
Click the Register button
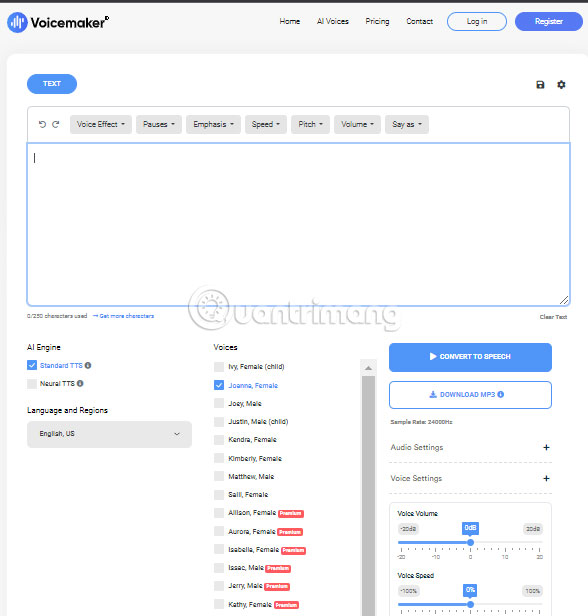point(549,22)
